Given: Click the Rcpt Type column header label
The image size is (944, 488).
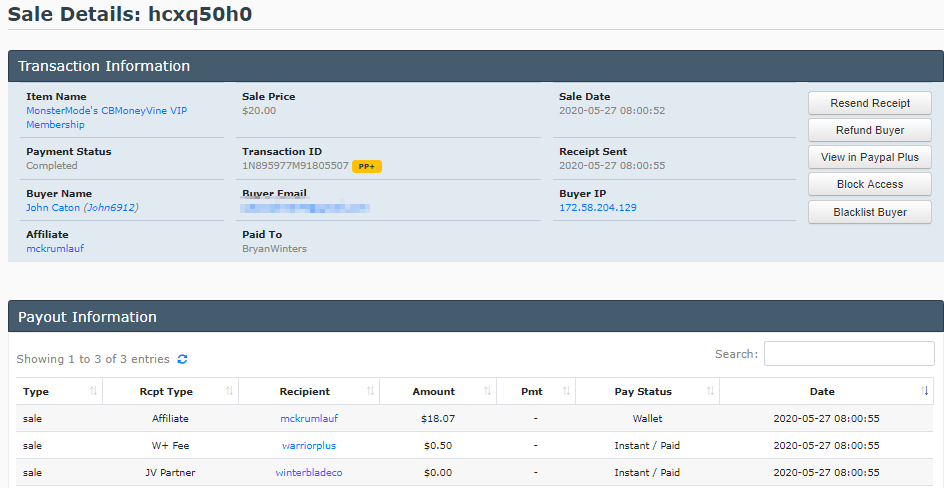Looking at the screenshot, I should [x=166, y=392].
